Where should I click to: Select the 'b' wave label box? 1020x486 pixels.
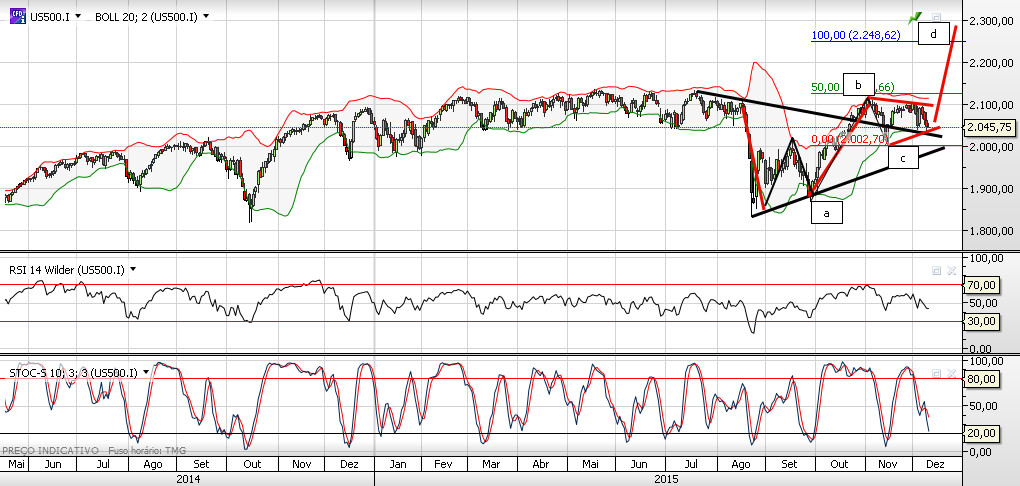(859, 85)
